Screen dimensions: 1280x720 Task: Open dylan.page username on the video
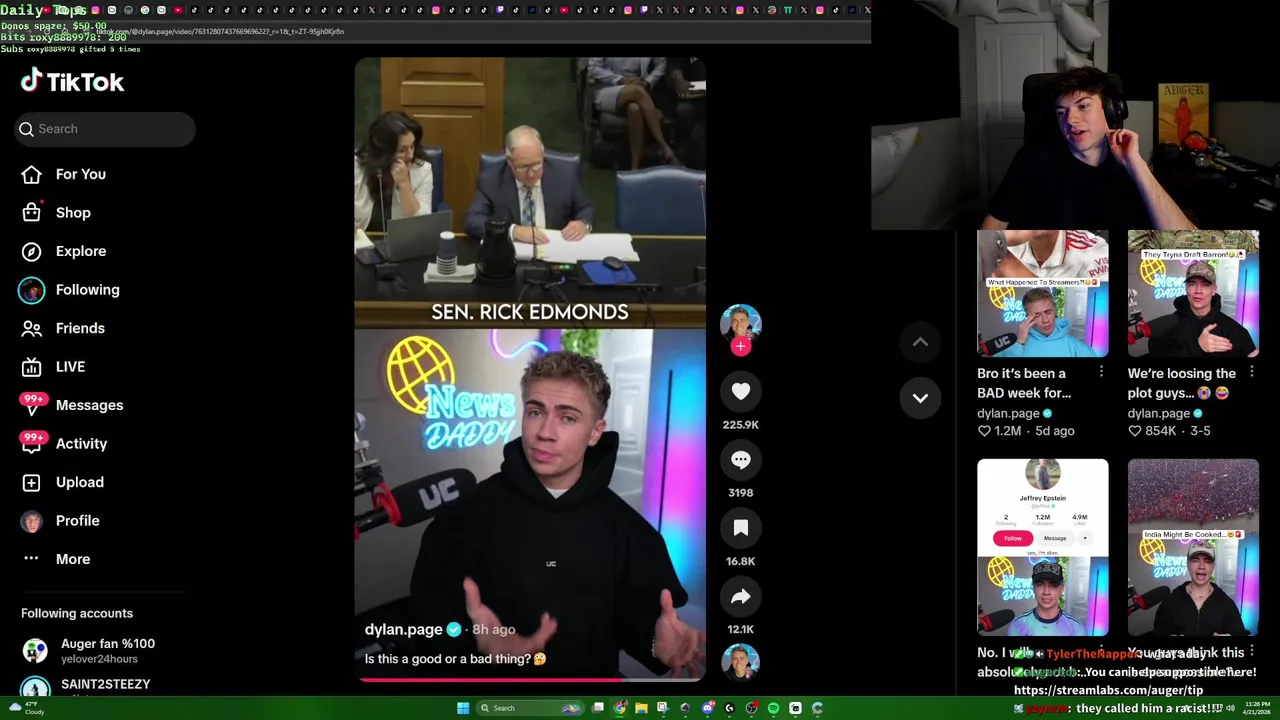click(x=403, y=629)
